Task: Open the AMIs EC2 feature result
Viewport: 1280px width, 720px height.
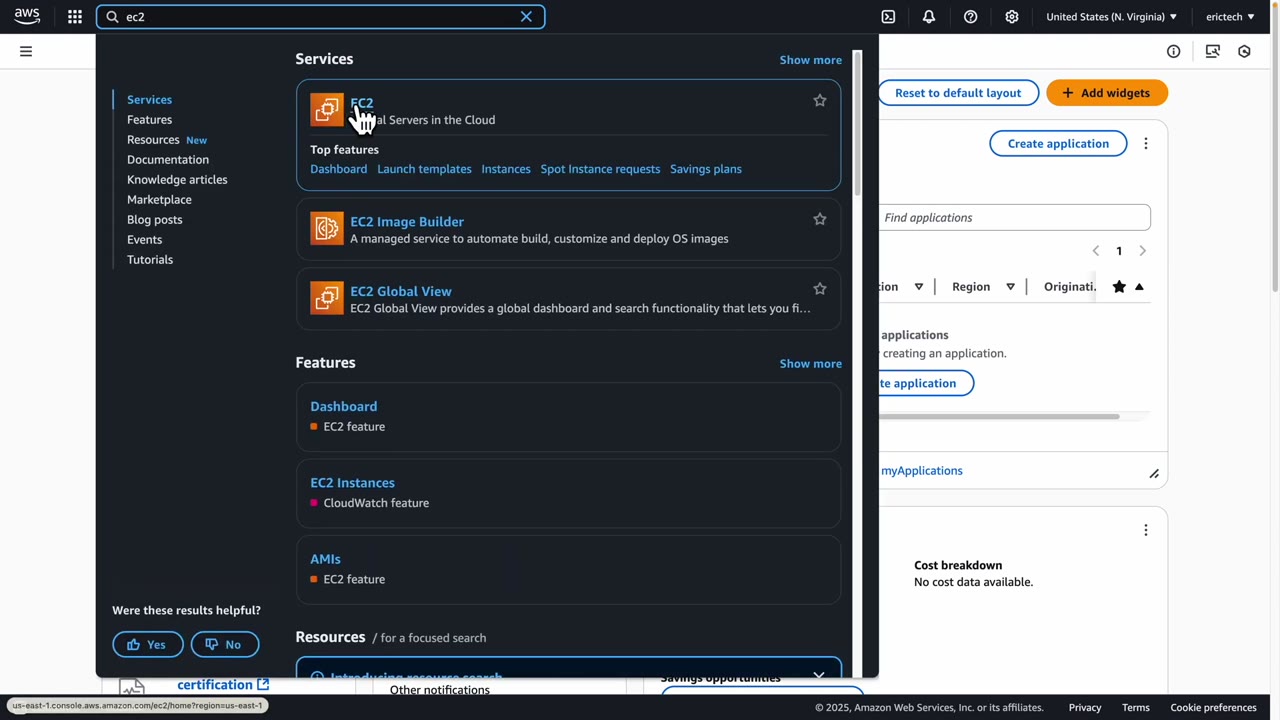Action: point(325,559)
